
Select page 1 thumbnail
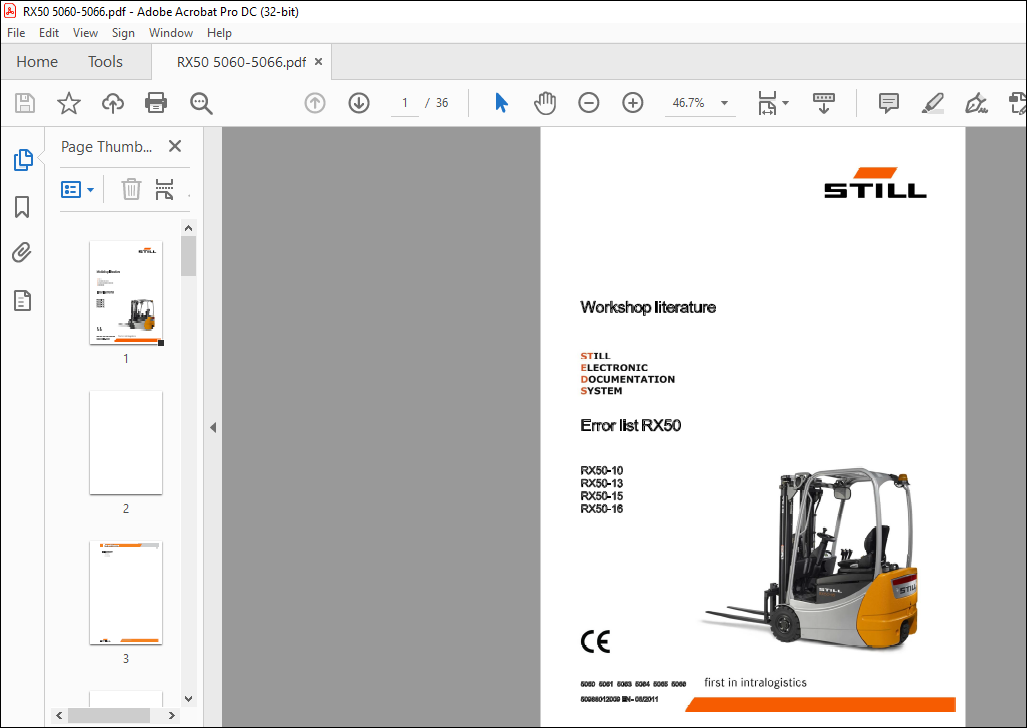[x=126, y=293]
